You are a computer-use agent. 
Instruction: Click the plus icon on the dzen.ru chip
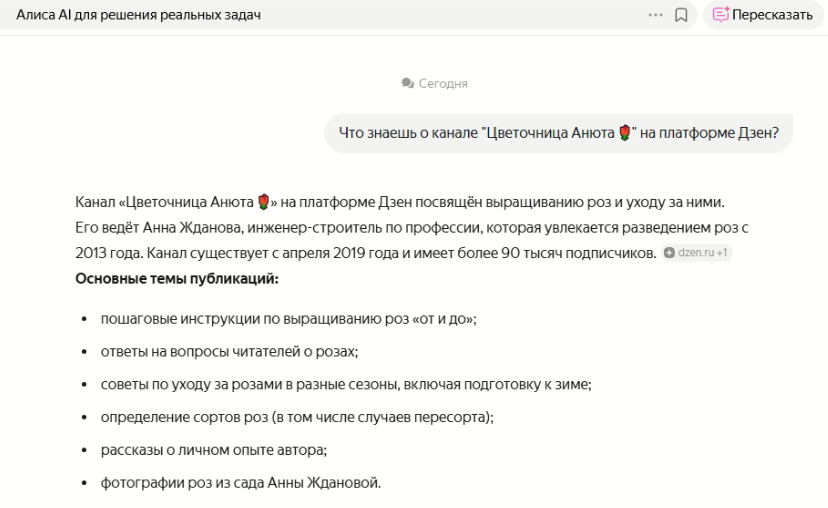click(669, 253)
